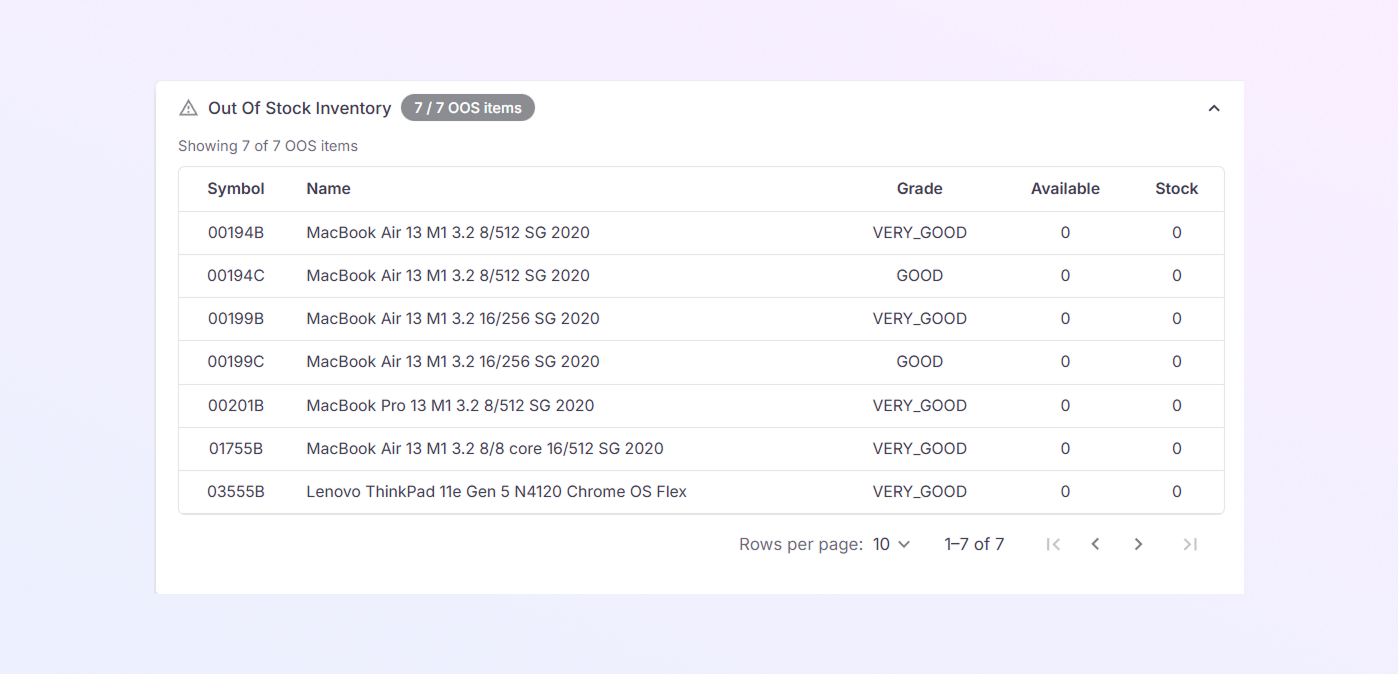The width and height of the screenshot is (1398, 674).
Task: Click the MacBook Pro 13 M1 3.2 8/512 name
Action: pos(450,406)
